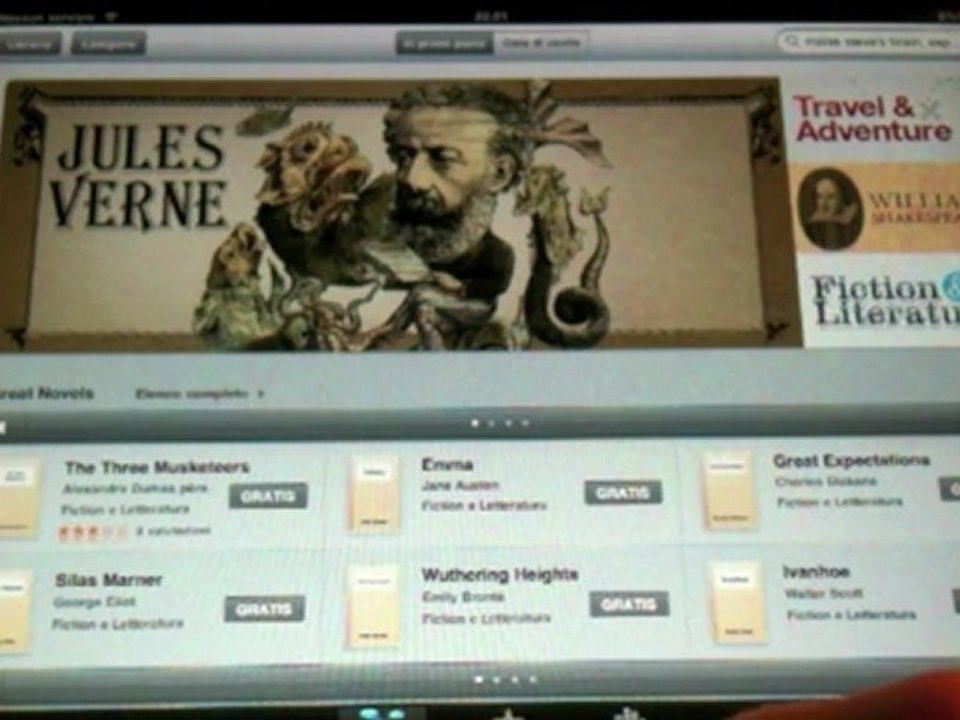This screenshot has width=960, height=720.
Task: Click the magnifier icon in search field
Action: (x=792, y=42)
